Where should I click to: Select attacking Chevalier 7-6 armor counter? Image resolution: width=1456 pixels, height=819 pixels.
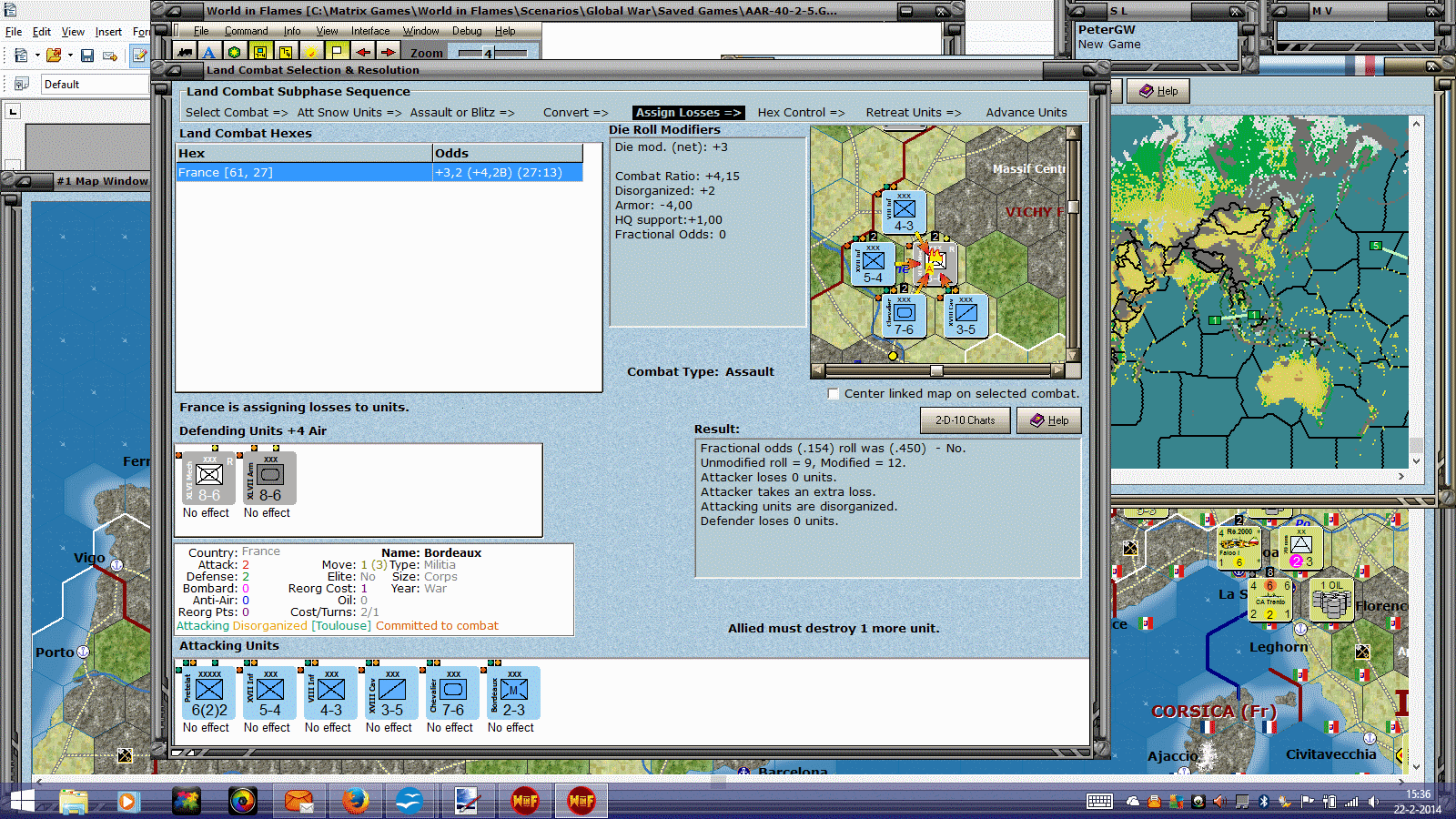point(453,693)
